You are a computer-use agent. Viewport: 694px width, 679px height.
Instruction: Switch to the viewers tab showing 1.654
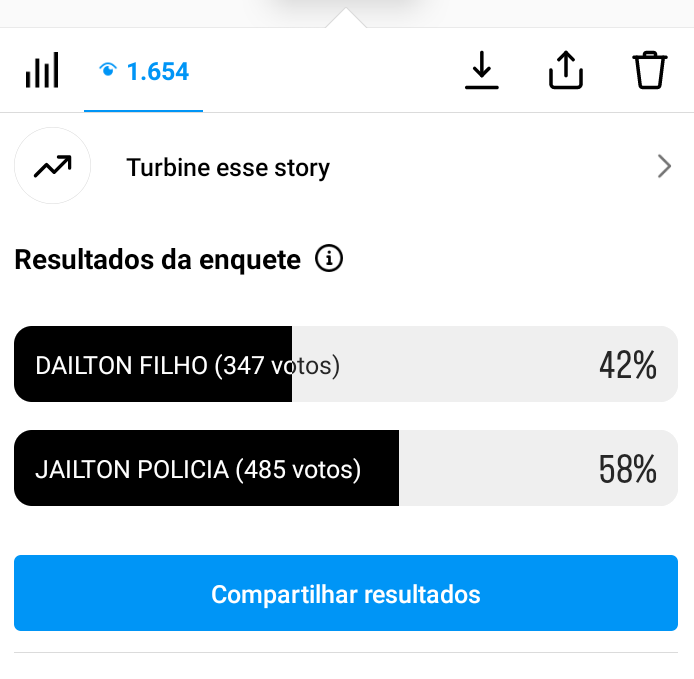(x=144, y=72)
